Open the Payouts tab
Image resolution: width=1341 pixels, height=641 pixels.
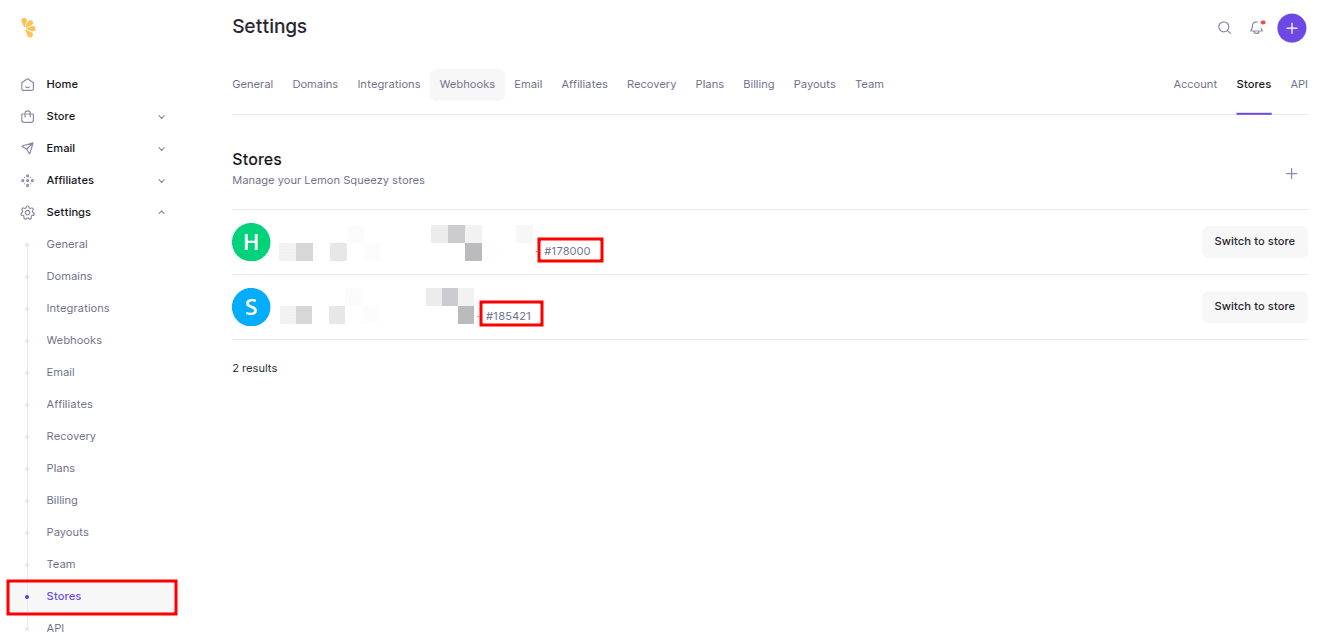click(815, 85)
